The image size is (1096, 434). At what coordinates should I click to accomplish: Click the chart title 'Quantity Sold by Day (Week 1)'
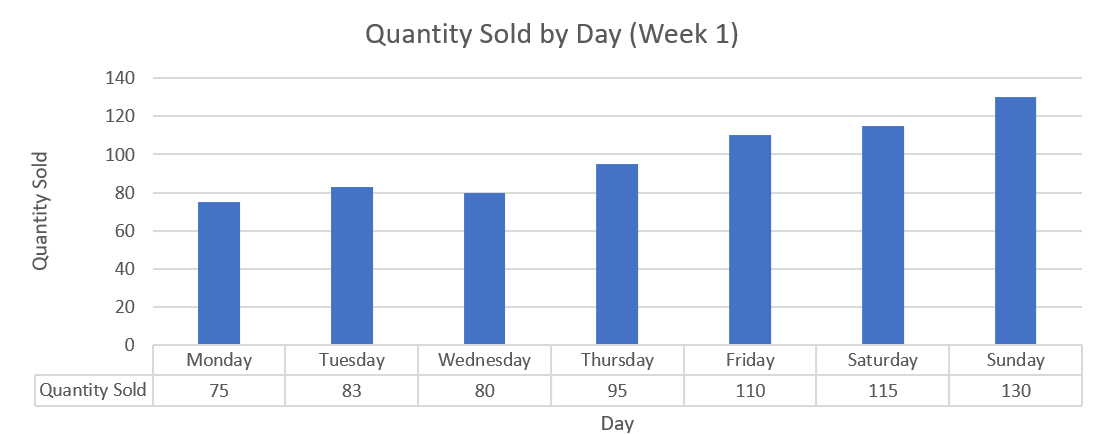551,35
